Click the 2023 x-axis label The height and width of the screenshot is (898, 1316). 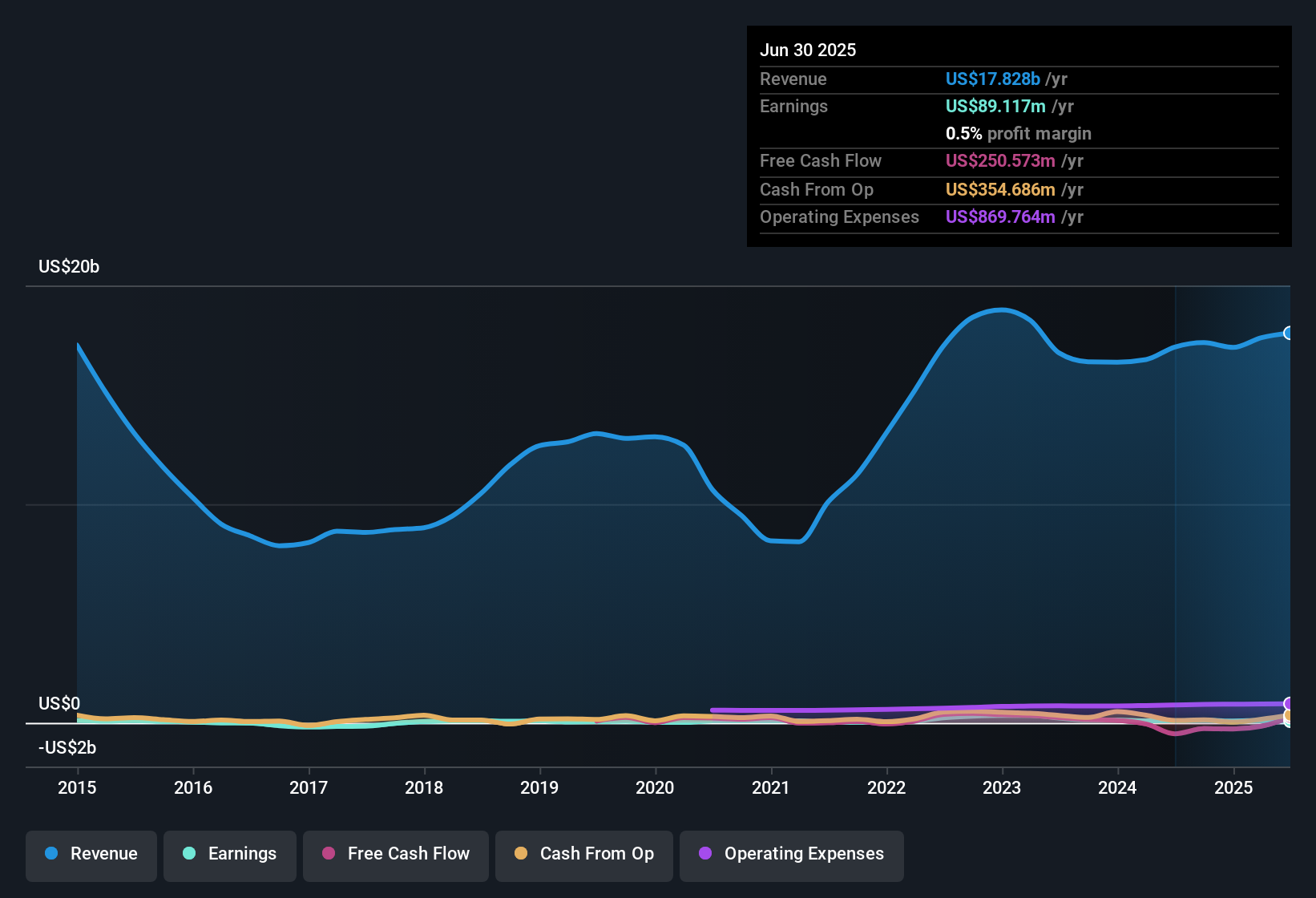click(x=1002, y=788)
